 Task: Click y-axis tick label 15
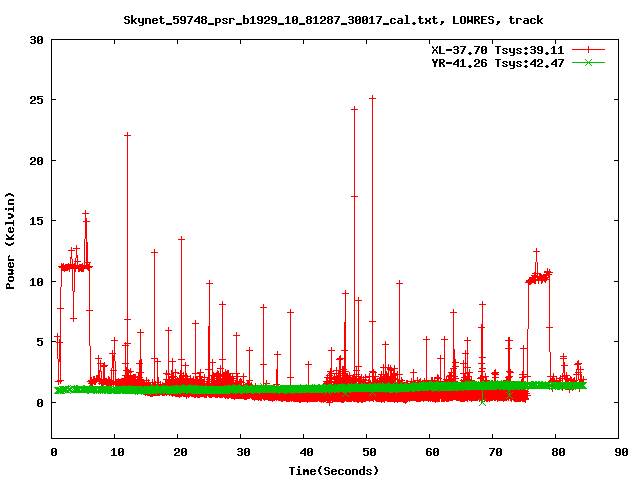pyautogui.click(x=36, y=221)
